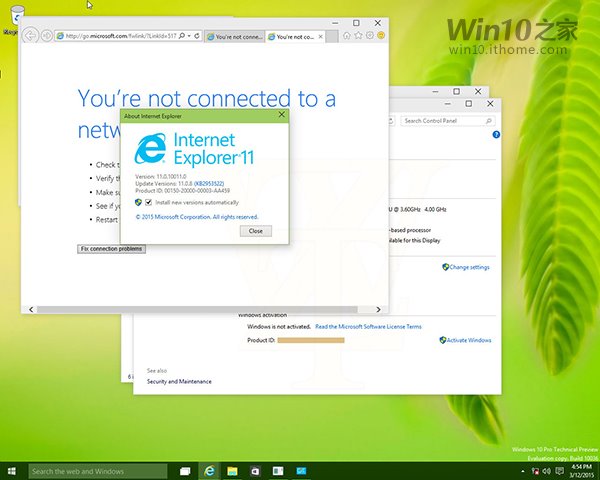Click "Windows is not activated." text
Viewport: 600px width, 480px height.
tap(279, 327)
